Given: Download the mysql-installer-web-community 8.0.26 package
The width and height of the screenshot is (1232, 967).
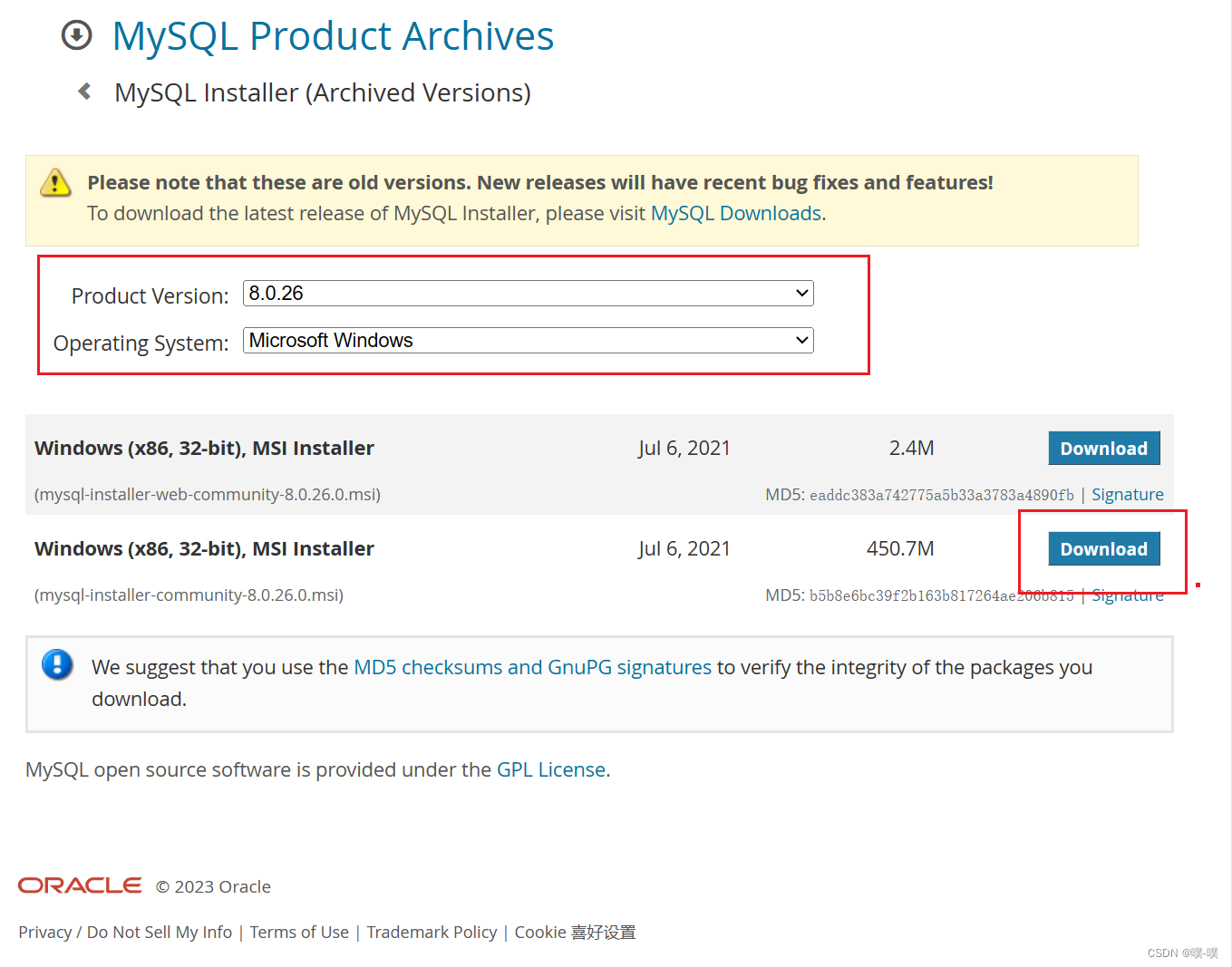Looking at the screenshot, I should 1103,448.
